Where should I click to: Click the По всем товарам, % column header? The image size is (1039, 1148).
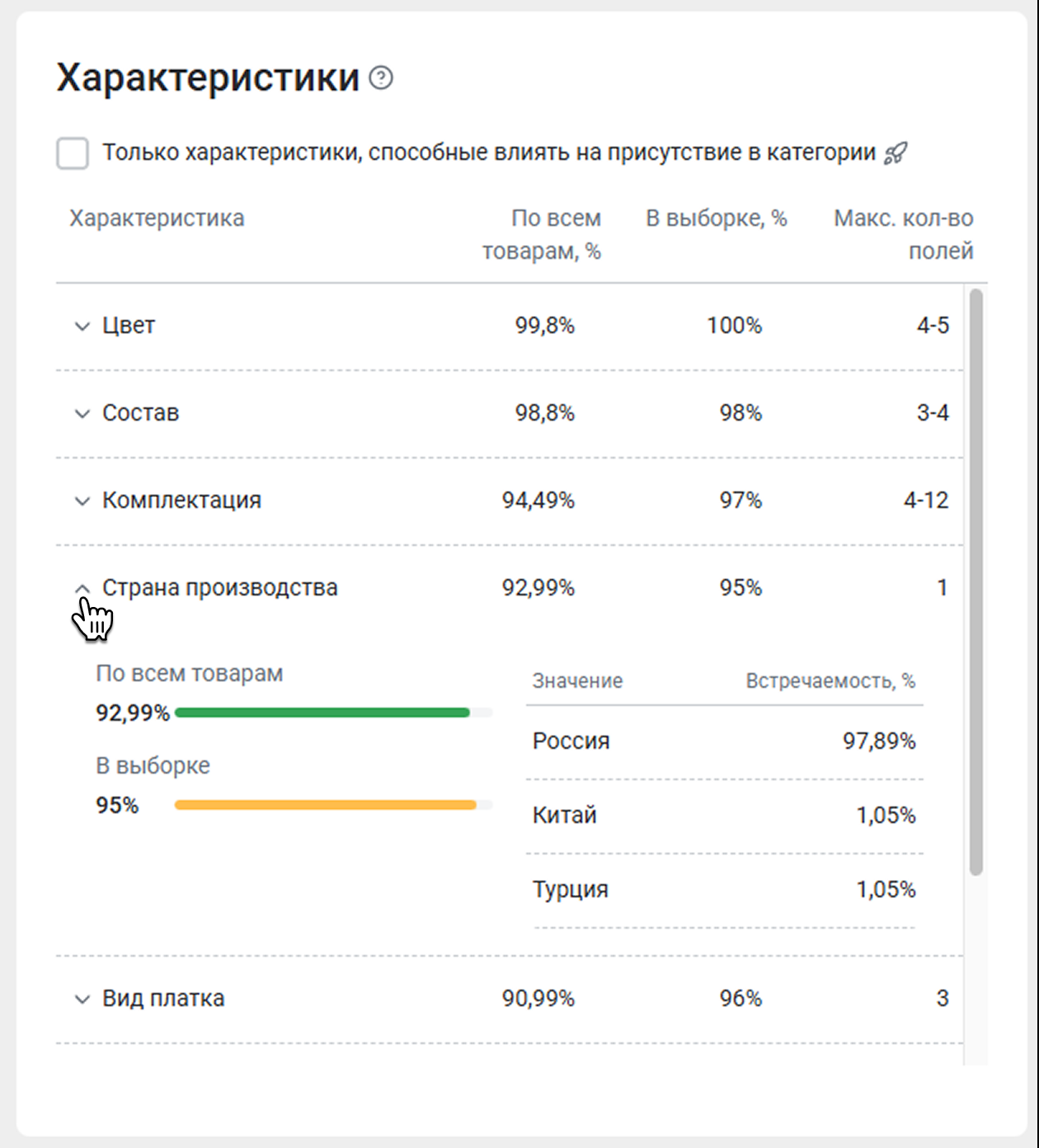point(542,234)
